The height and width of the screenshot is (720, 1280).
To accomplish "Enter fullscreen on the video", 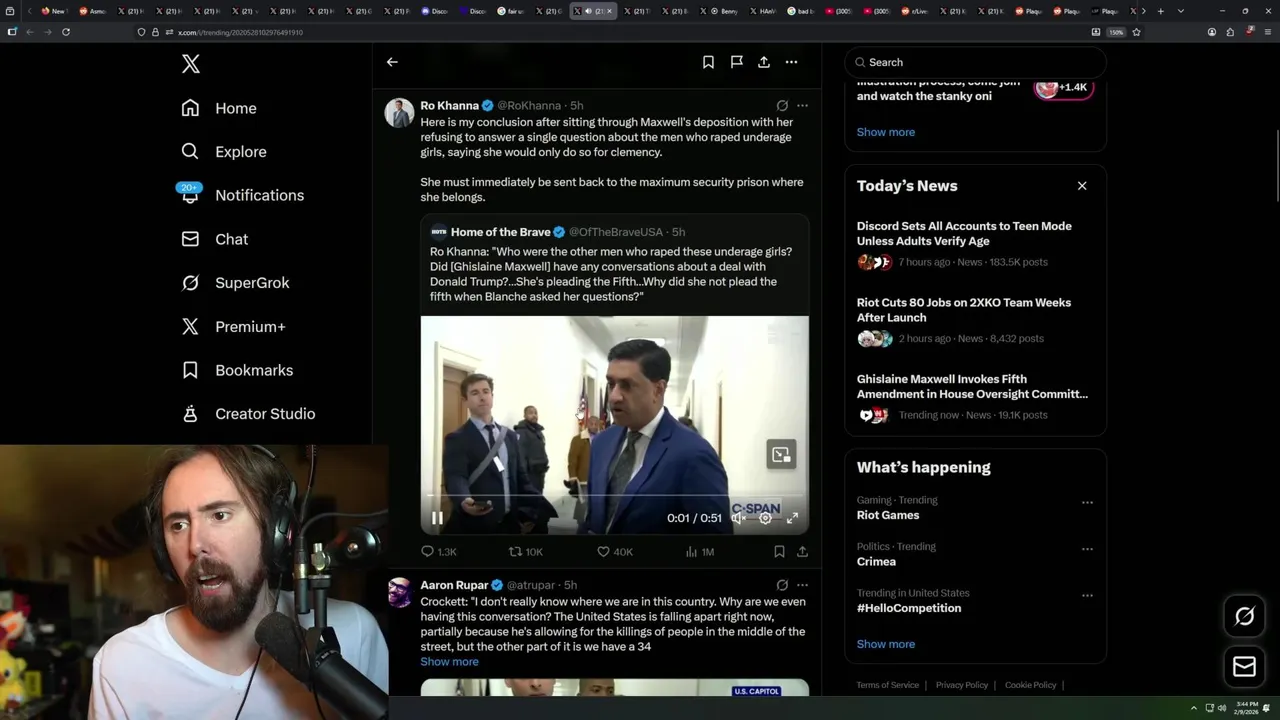I will coord(792,518).
